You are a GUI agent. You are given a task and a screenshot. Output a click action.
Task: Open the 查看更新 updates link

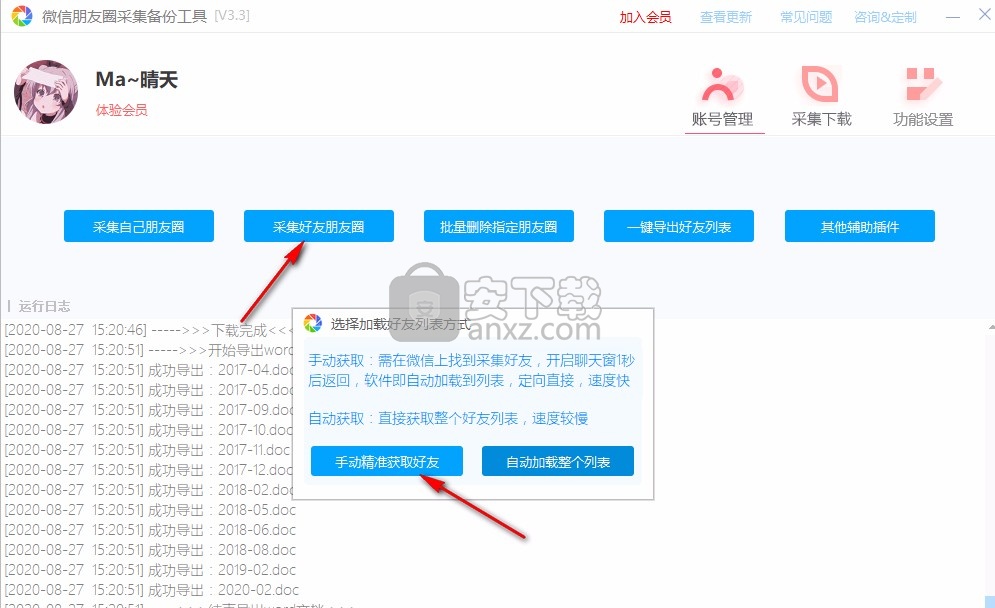[725, 17]
